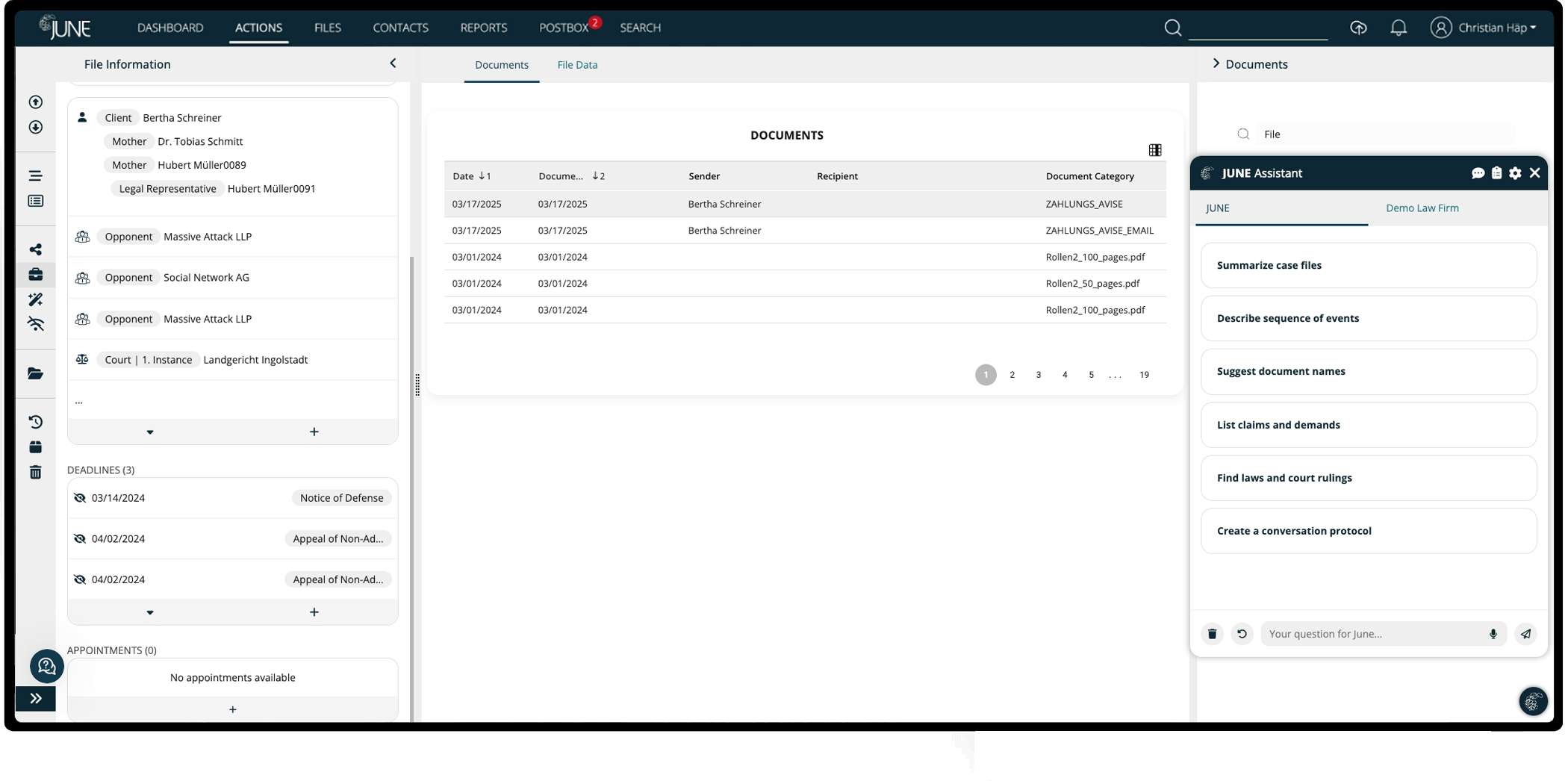This screenshot has height=781, width=1568.
Task: Open the ZAHLUNGS_AVISE_EMAIL document row
Action: click(804, 231)
